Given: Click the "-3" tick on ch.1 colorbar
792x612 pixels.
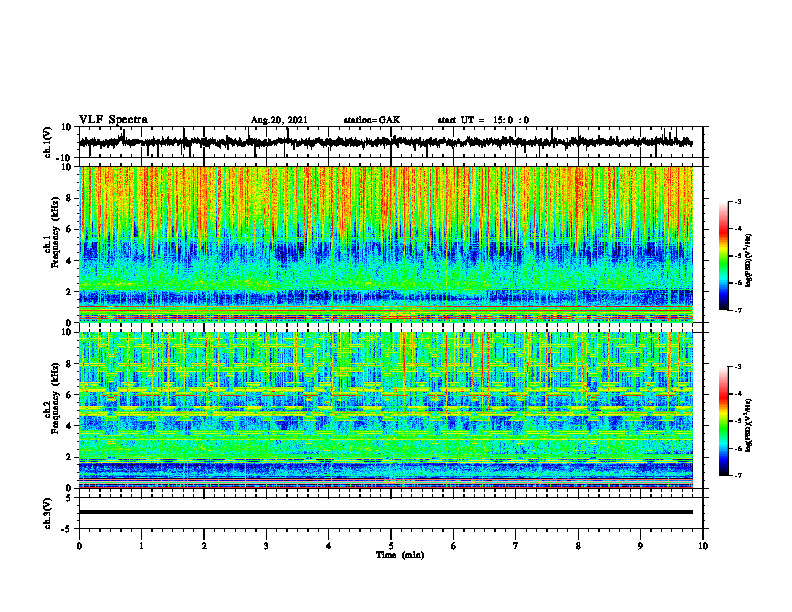Looking at the screenshot, I should click(x=737, y=201).
